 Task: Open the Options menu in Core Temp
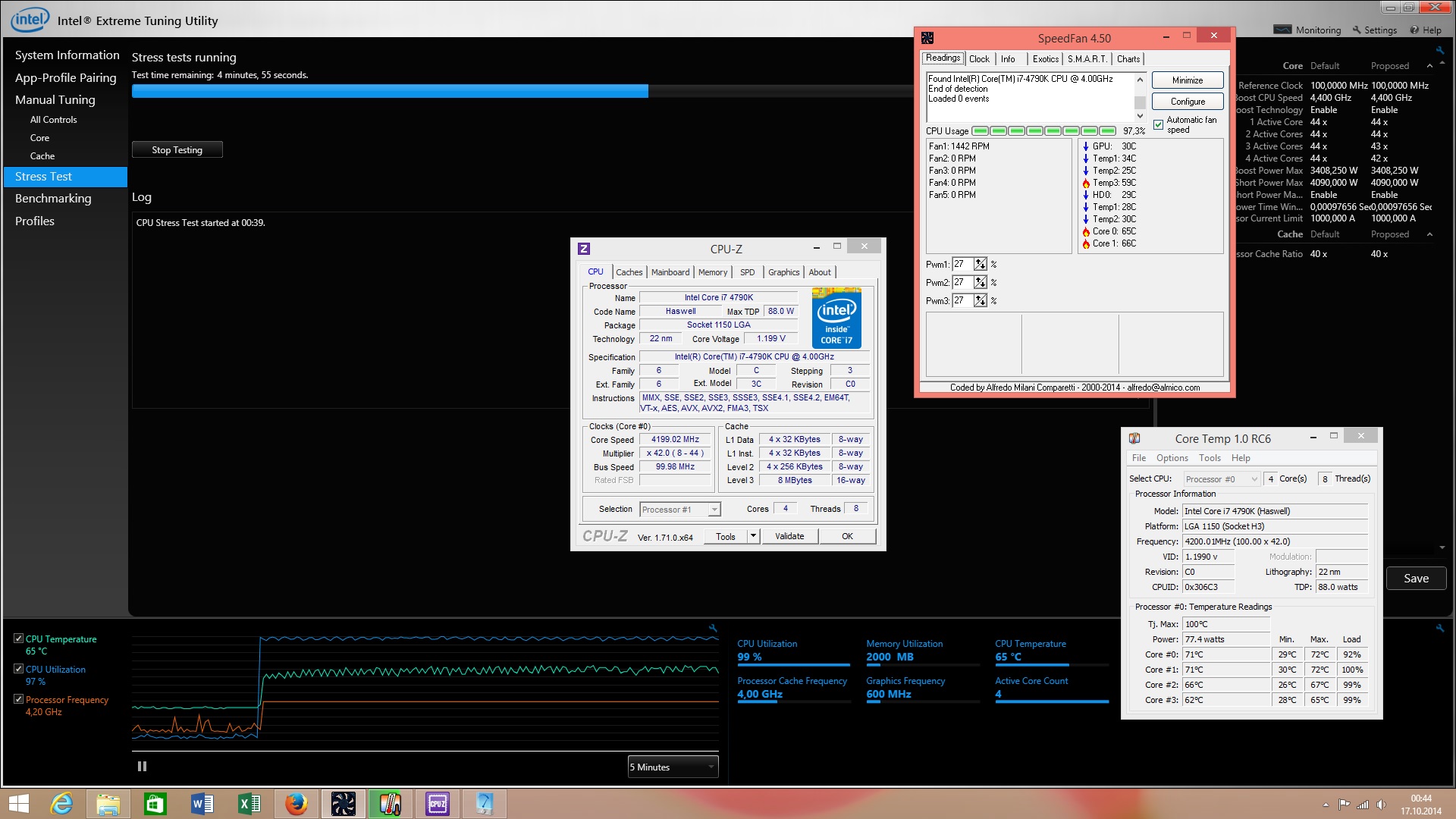[1172, 458]
